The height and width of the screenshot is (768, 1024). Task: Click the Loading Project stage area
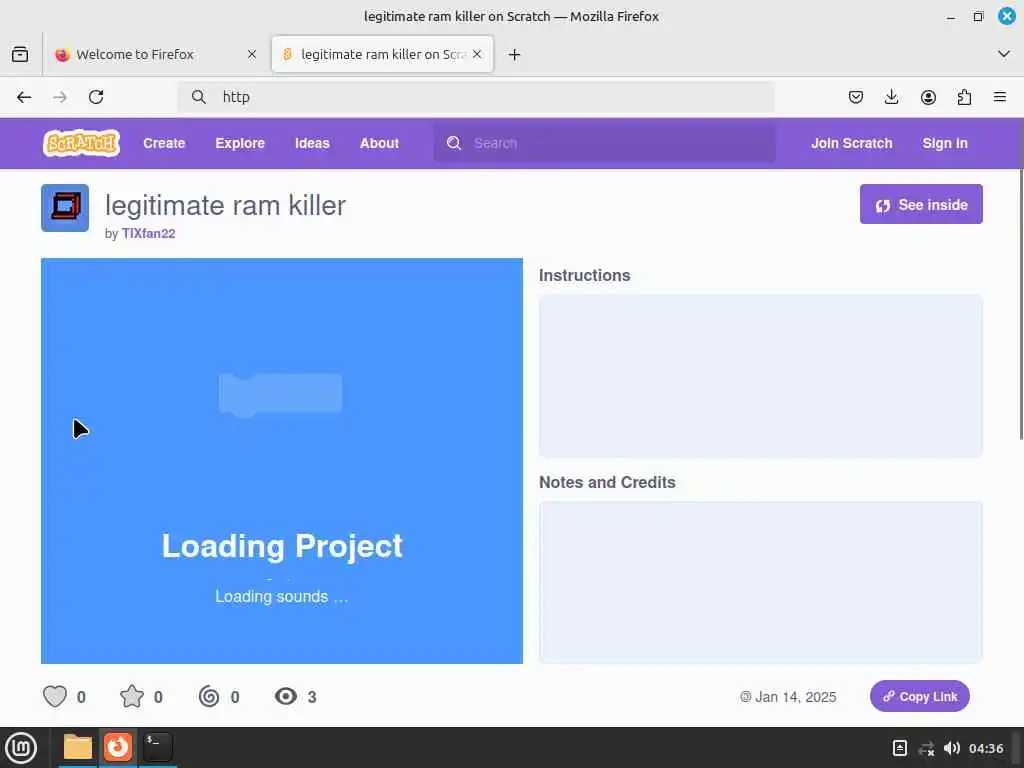(x=281, y=461)
